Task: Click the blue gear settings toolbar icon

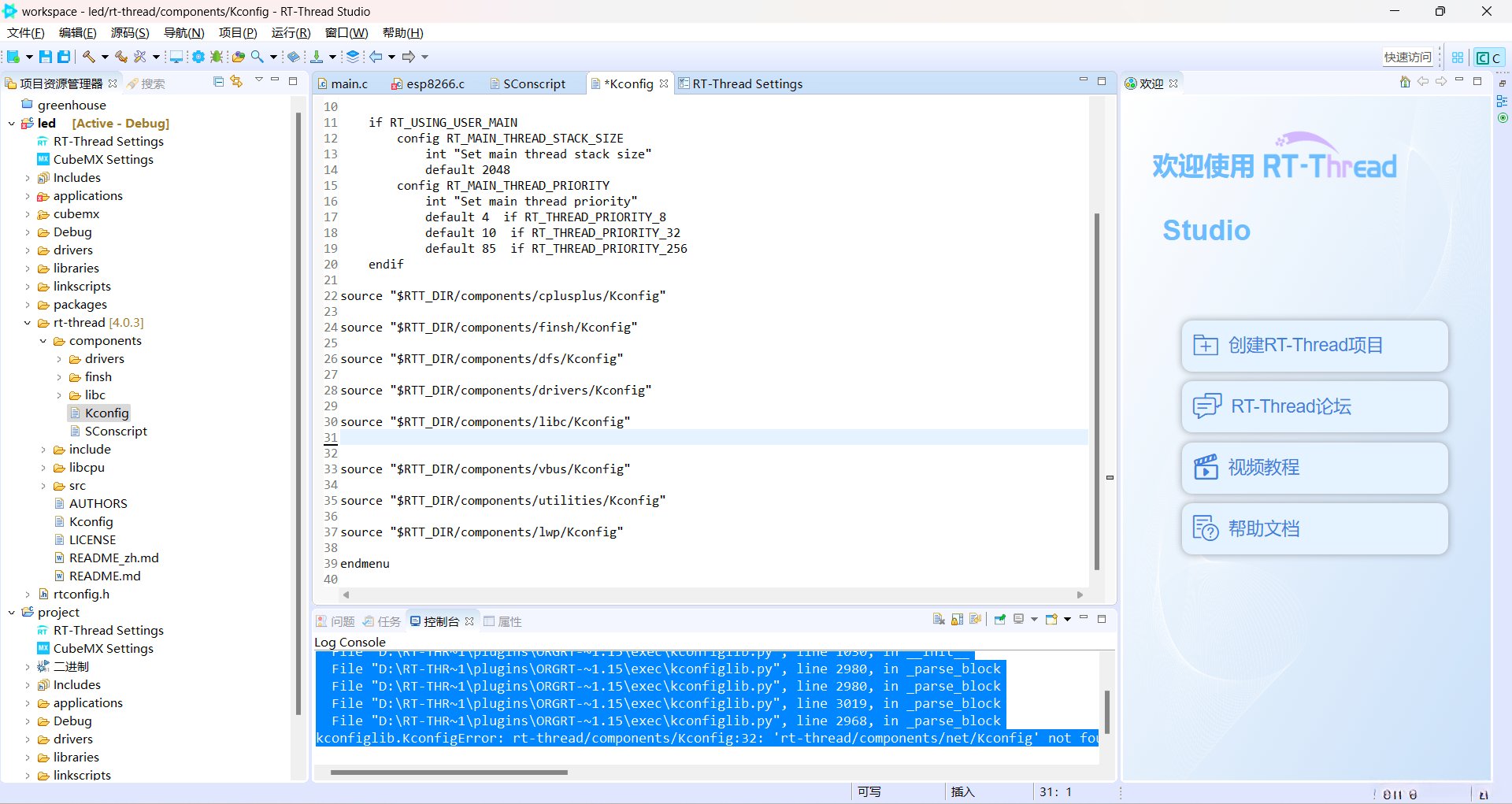Action: tap(198, 57)
